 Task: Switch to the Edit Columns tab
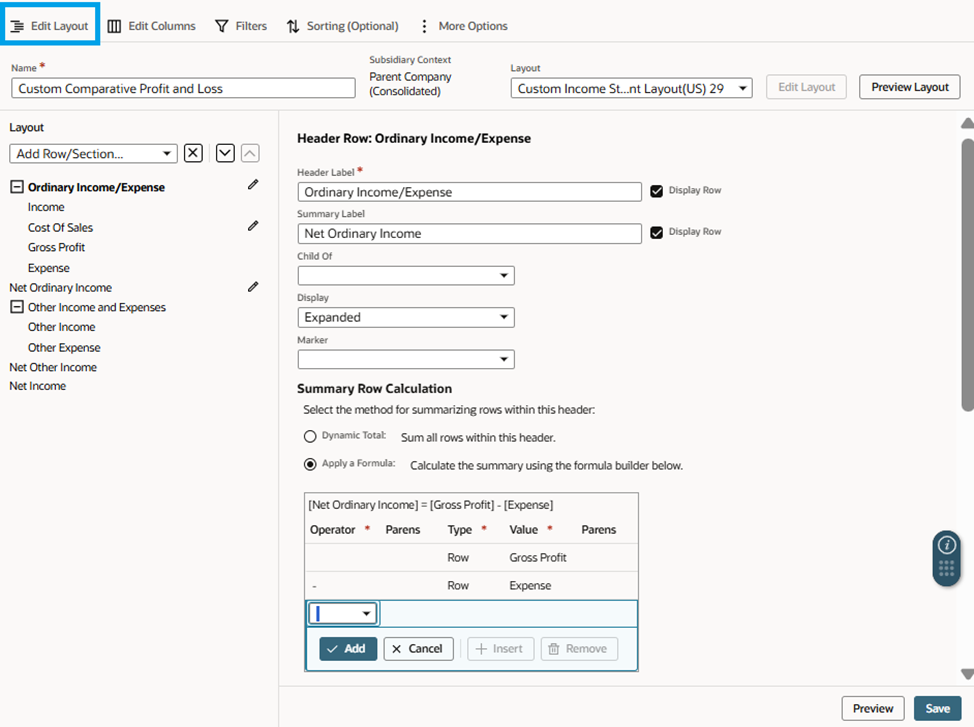click(152, 26)
